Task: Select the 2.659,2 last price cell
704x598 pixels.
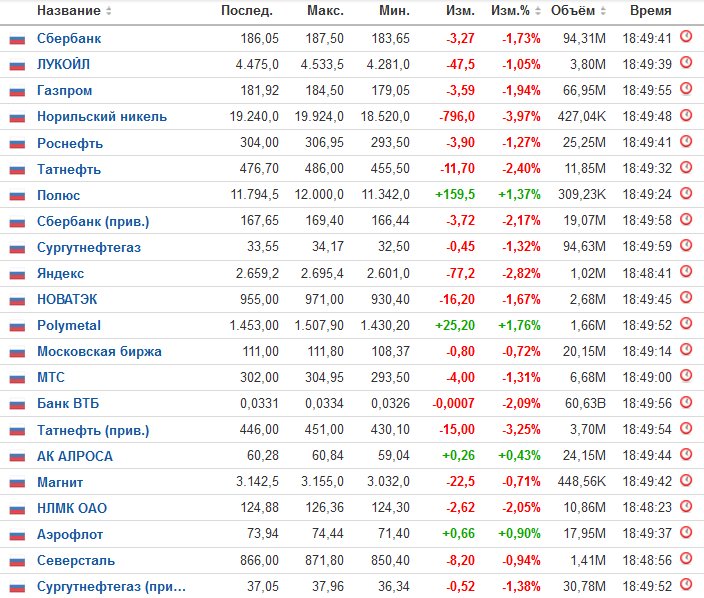Action: point(257,273)
